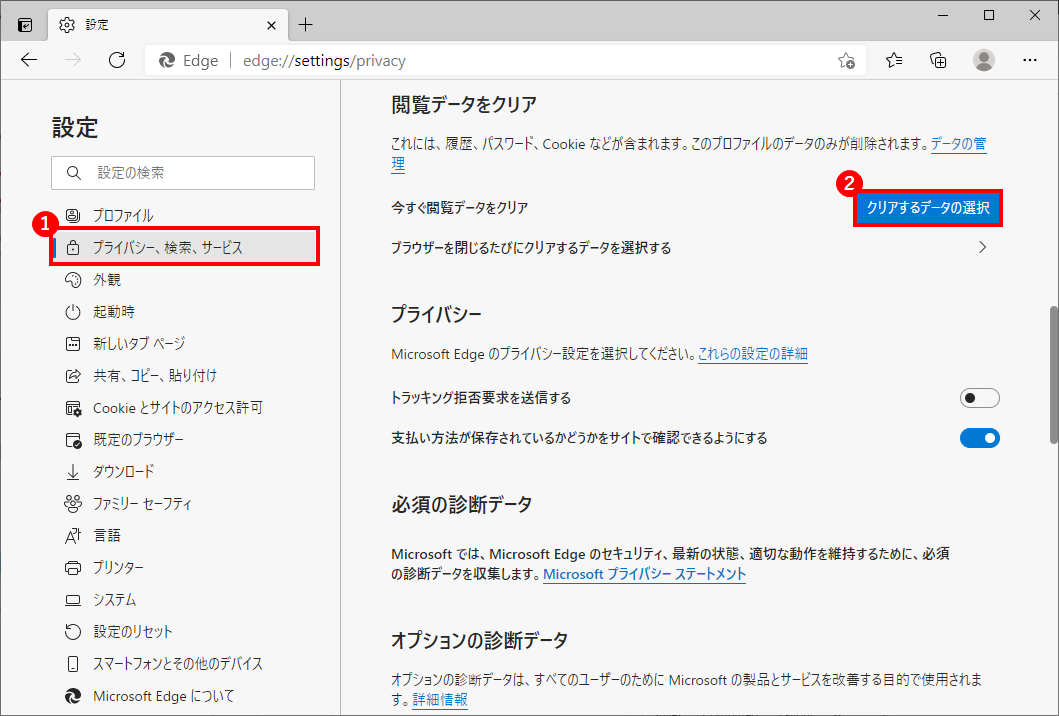Click the 閲覧データをクリア heading
This screenshot has width=1059, height=716.
[464, 105]
